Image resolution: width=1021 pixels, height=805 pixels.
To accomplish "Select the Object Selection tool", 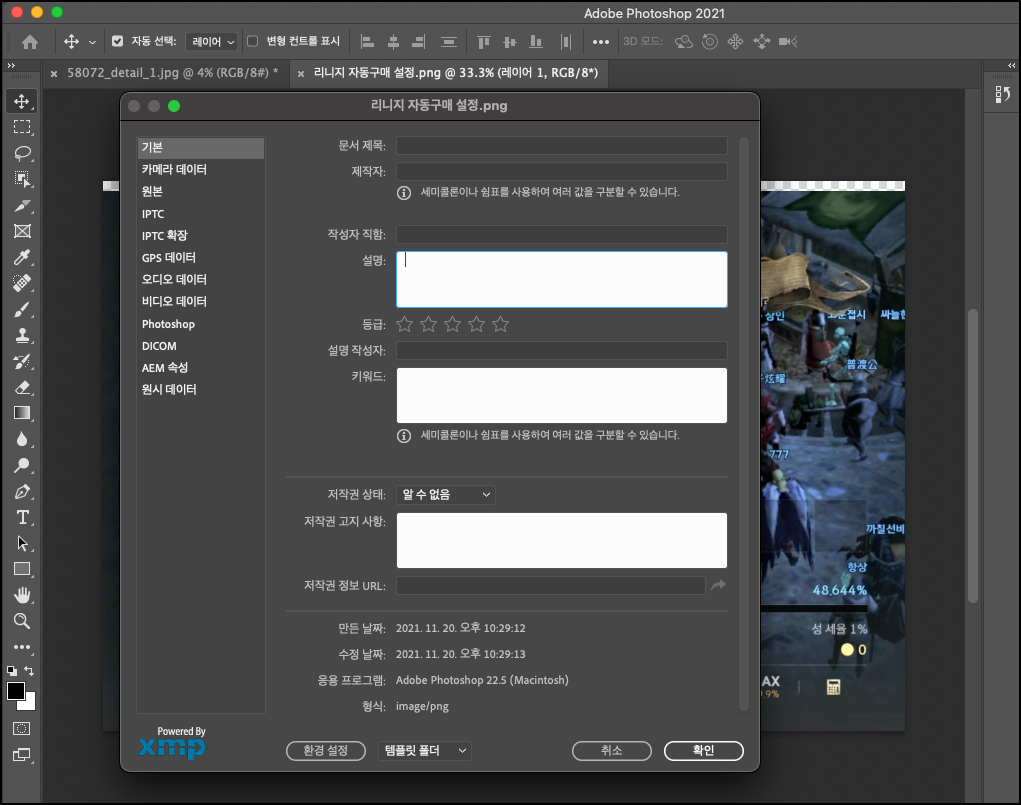I will click(x=22, y=179).
